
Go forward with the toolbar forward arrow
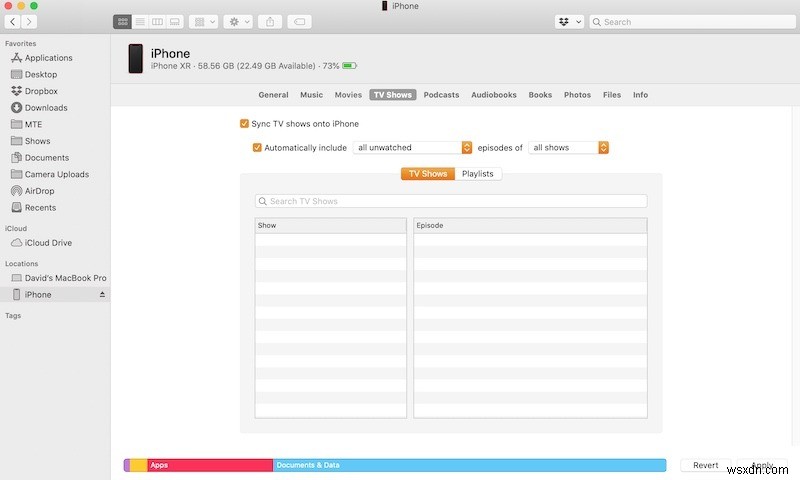(29, 22)
